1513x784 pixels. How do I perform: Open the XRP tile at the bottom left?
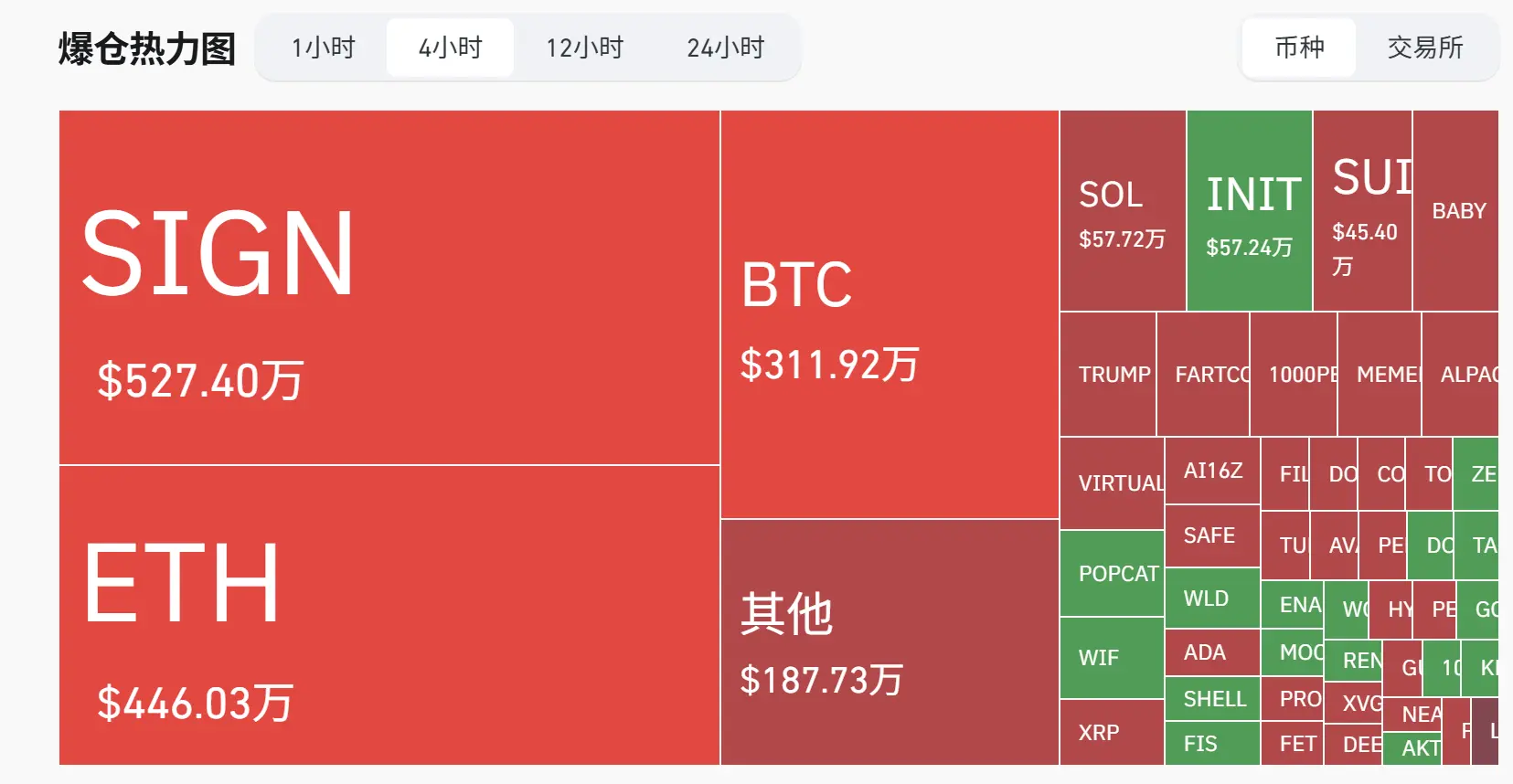click(x=1101, y=733)
